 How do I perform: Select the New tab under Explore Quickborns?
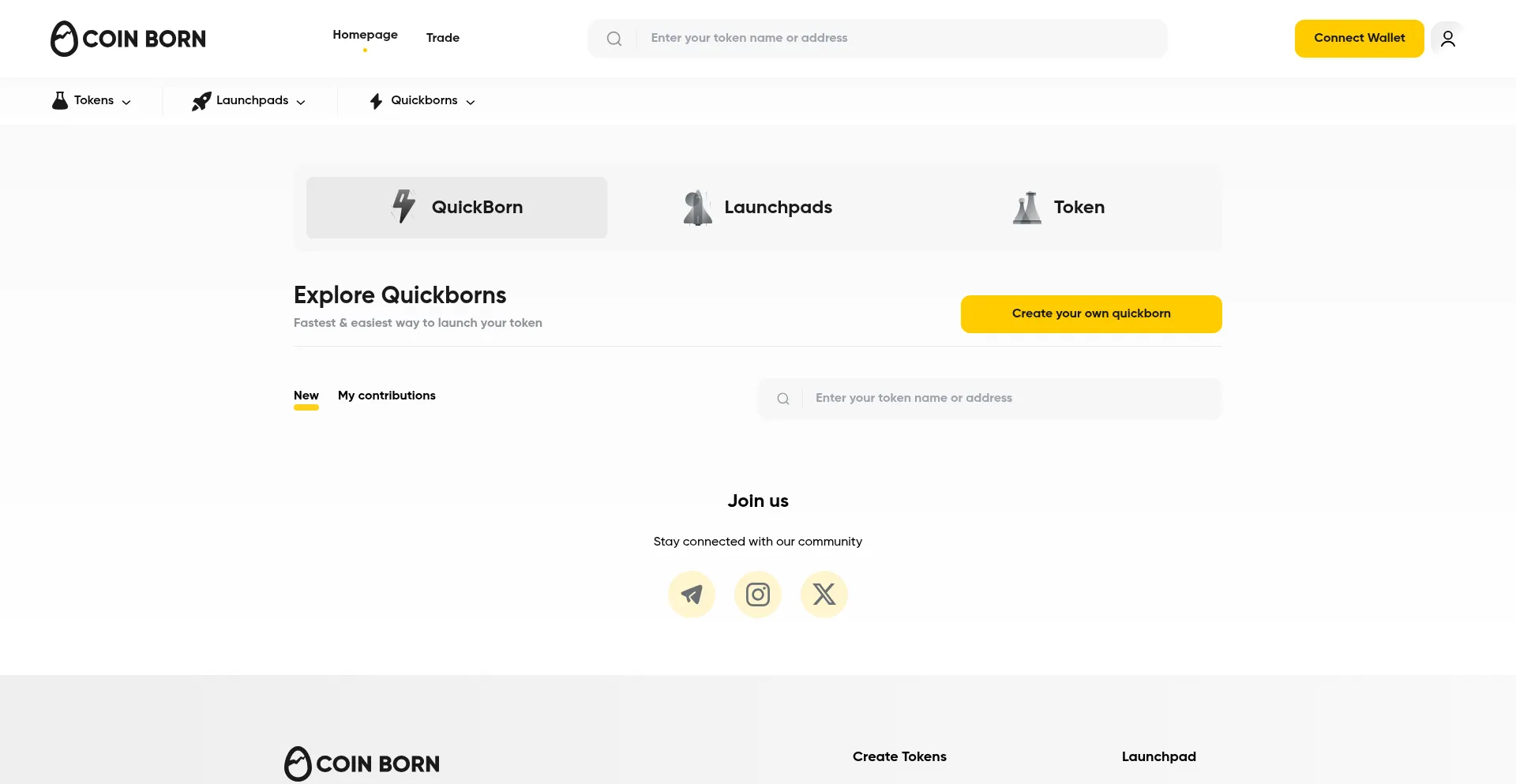[306, 396]
